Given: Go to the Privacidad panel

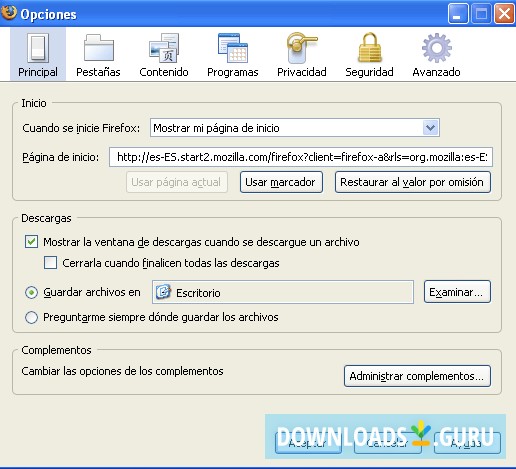Looking at the screenshot, I should point(302,54).
